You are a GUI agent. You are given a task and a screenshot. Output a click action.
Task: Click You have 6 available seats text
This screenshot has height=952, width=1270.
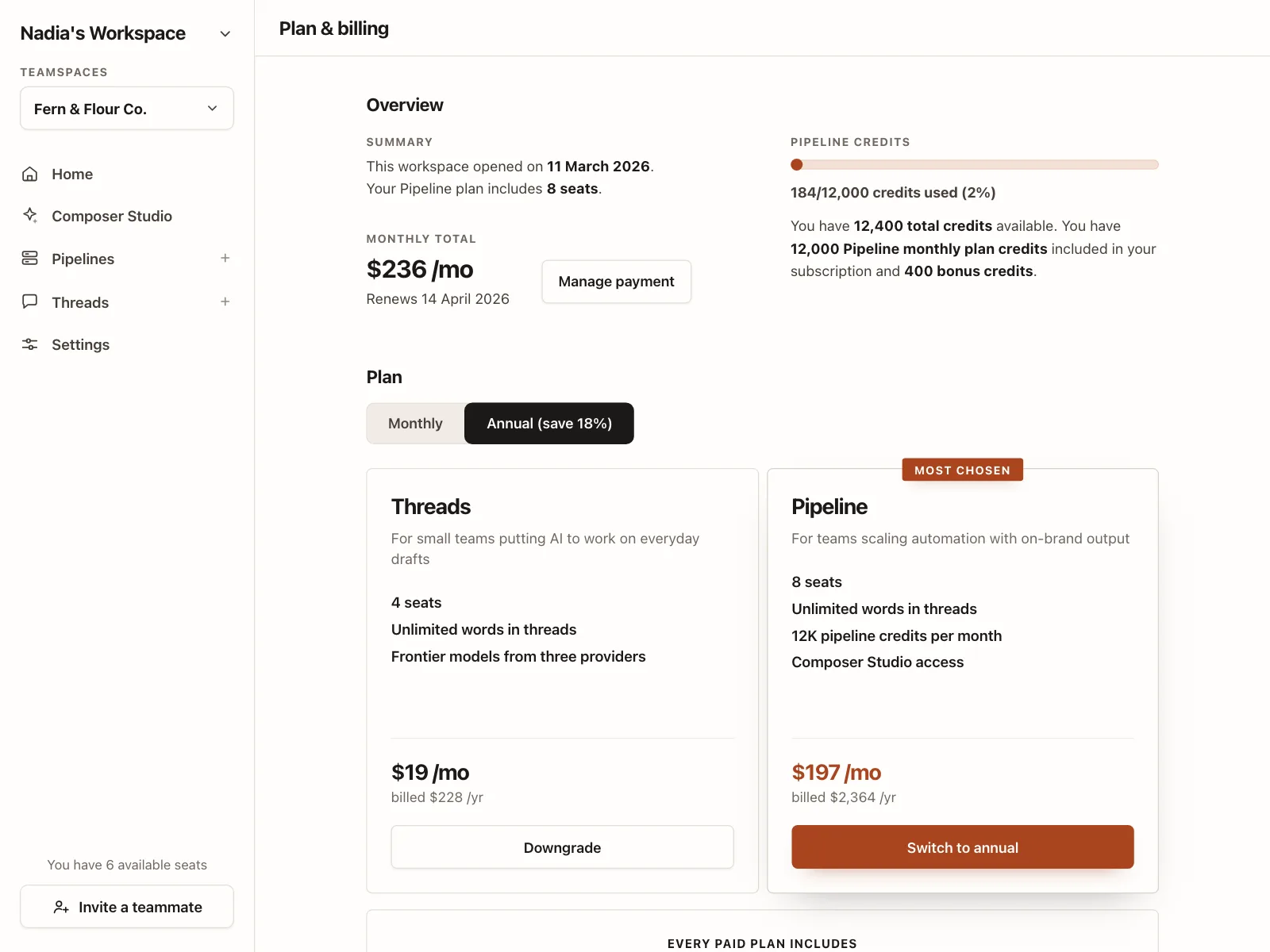click(x=127, y=865)
